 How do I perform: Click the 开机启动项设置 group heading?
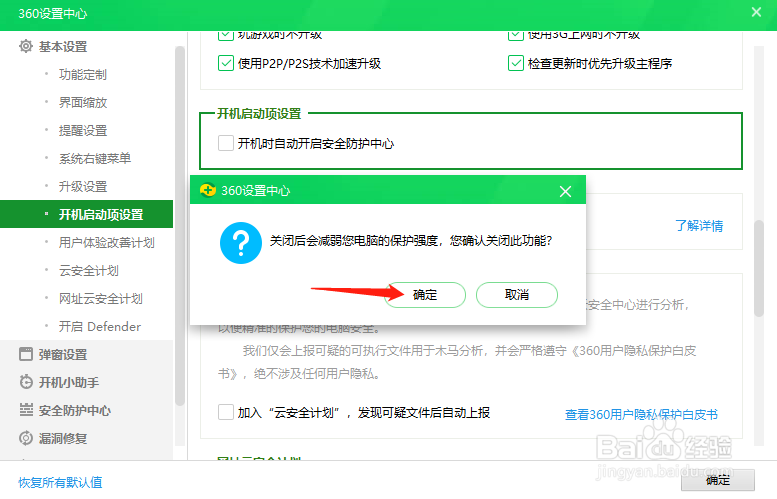pyautogui.click(x=259, y=113)
